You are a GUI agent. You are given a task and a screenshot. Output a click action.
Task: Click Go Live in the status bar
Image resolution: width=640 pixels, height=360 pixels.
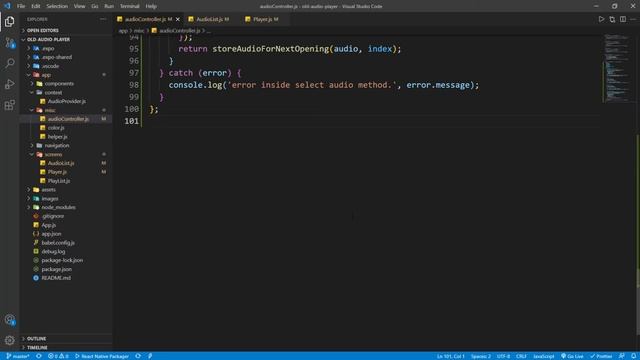572,356
